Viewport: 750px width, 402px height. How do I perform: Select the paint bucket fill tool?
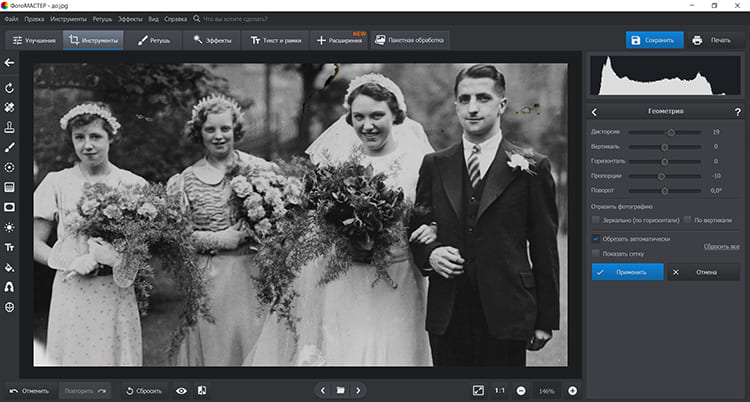click(x=9, y=267)
